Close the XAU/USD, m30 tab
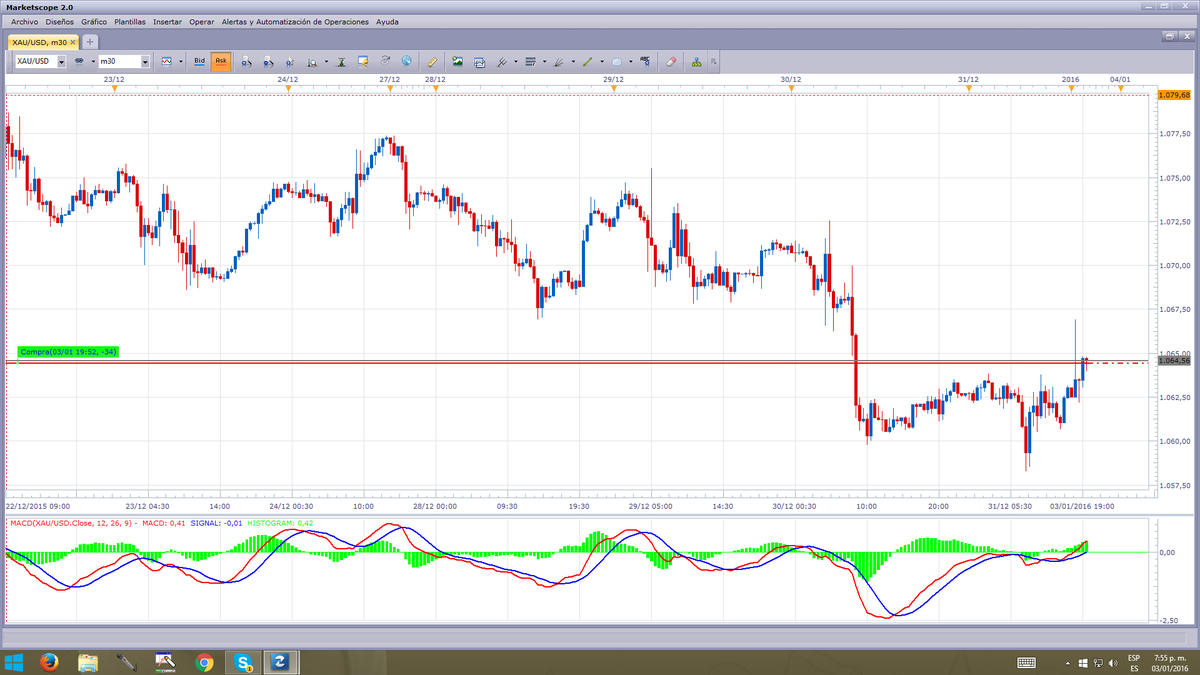 pyautogui.click(x=74, y=42)
